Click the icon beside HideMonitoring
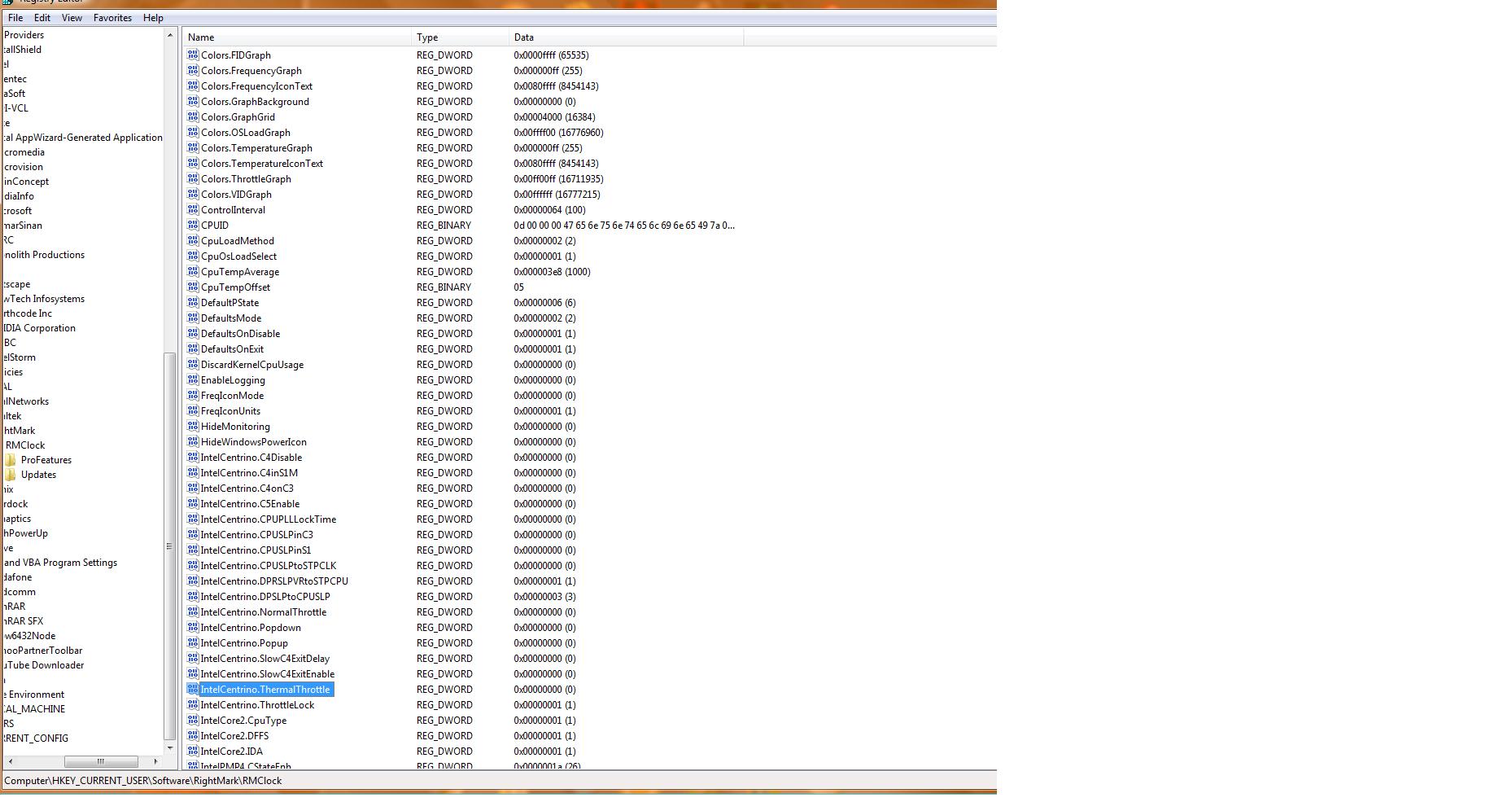Image resolution: width=1512 pixels, height=802 pixels. coord(193,427)
